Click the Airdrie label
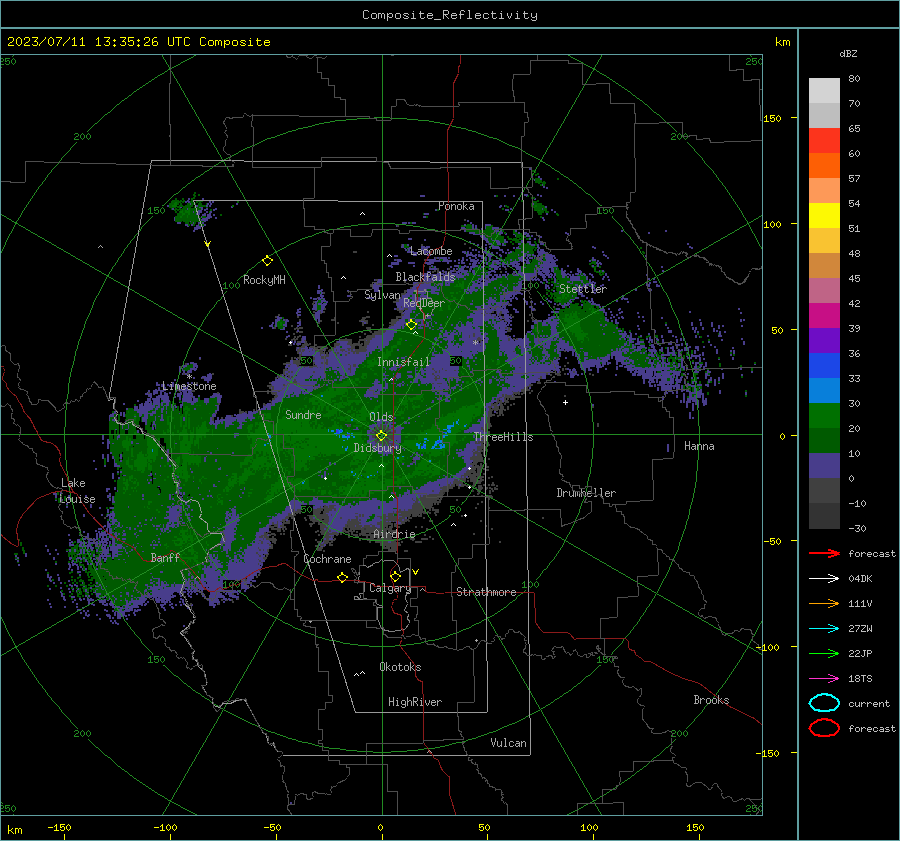This screenshot has width=900, height=841. tap(394, 534)
